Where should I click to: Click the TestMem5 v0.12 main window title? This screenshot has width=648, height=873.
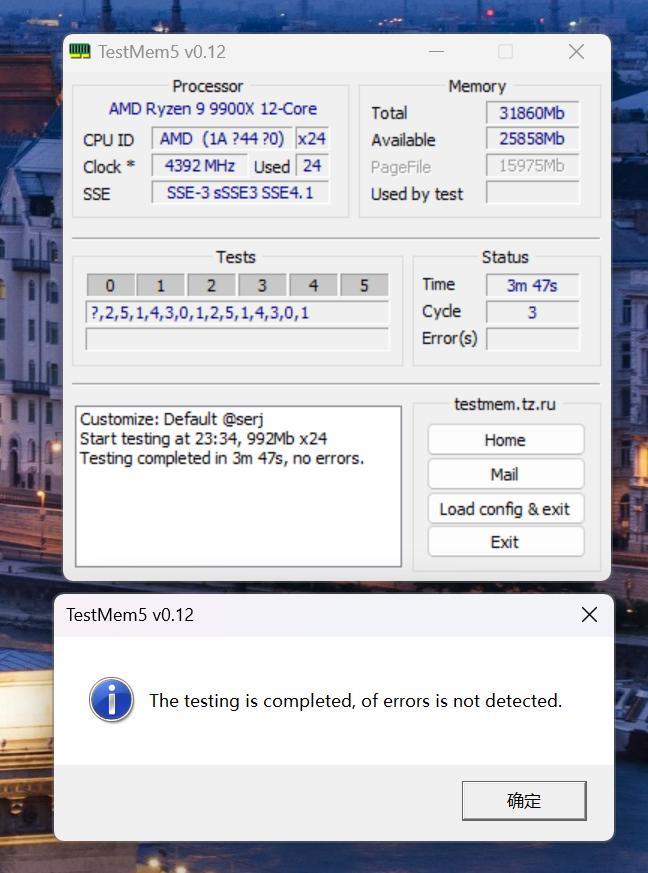[162, 52]
